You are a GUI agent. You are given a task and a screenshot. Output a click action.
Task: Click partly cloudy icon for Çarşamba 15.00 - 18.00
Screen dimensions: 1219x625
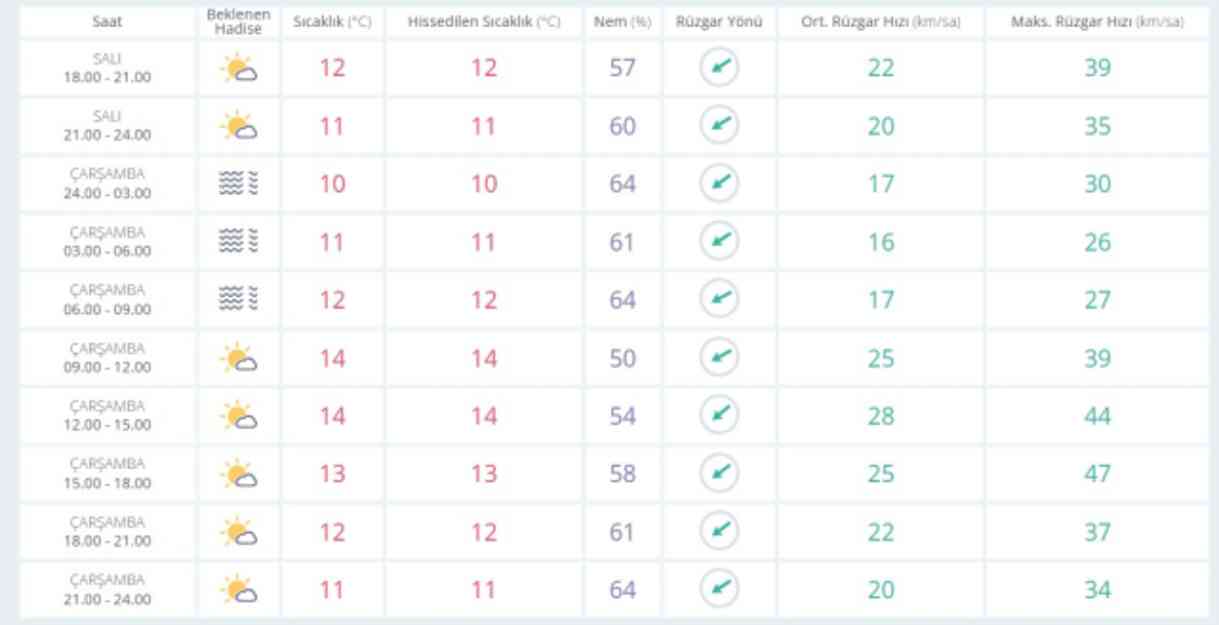coord(239,474)
